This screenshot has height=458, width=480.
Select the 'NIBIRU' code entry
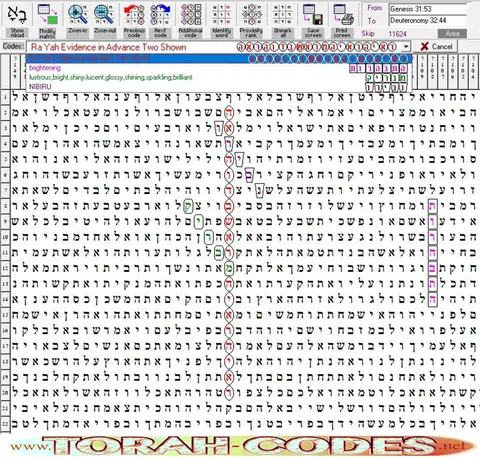pos(219,87)
